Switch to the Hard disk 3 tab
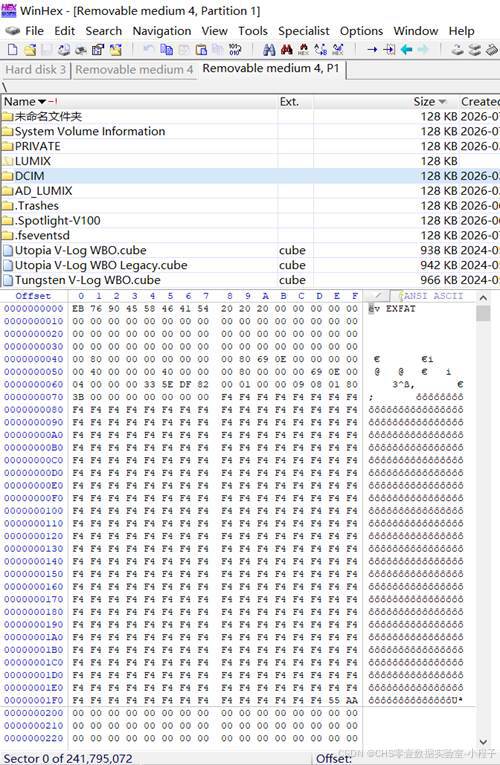The image size is (500, 765). point(36,70)
